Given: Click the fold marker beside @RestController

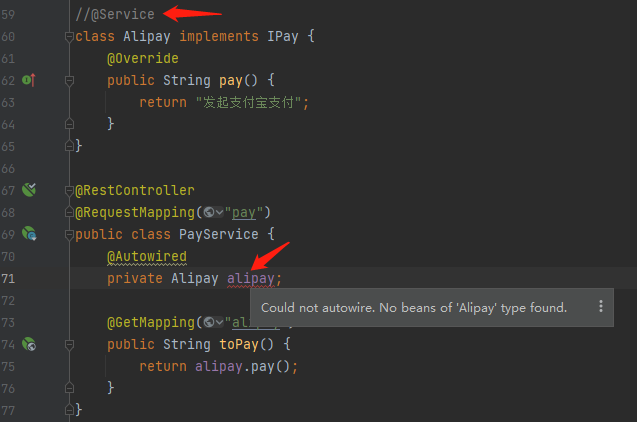Looking at the screenshot, I should tap(69, 190).
